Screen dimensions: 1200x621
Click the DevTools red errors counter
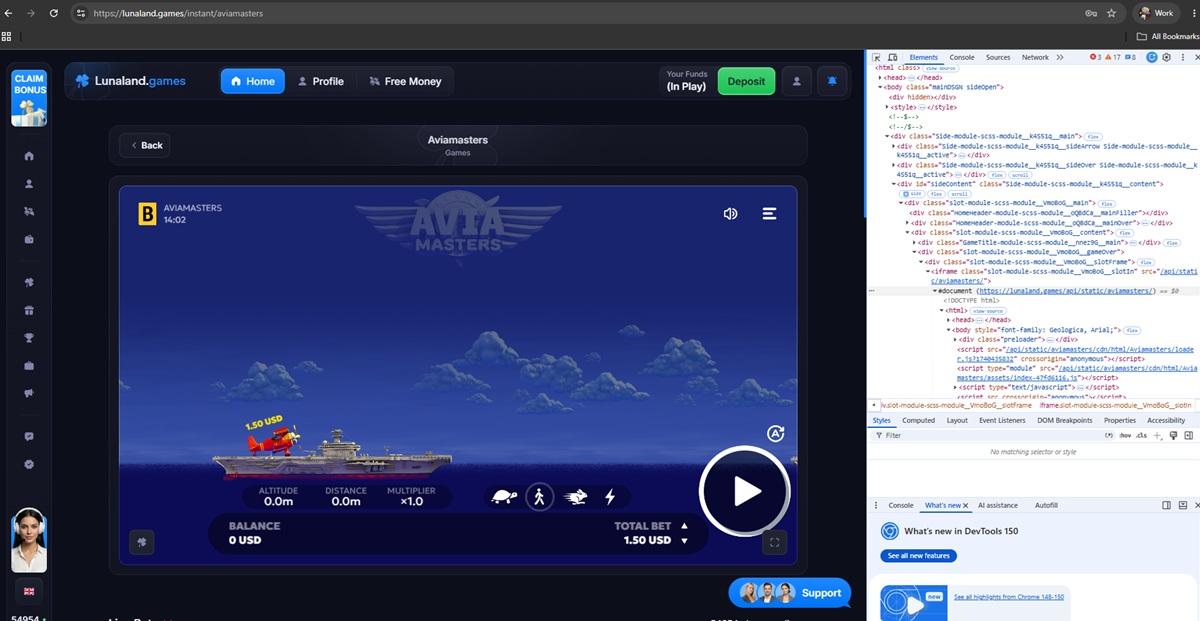coord(1095,58)
